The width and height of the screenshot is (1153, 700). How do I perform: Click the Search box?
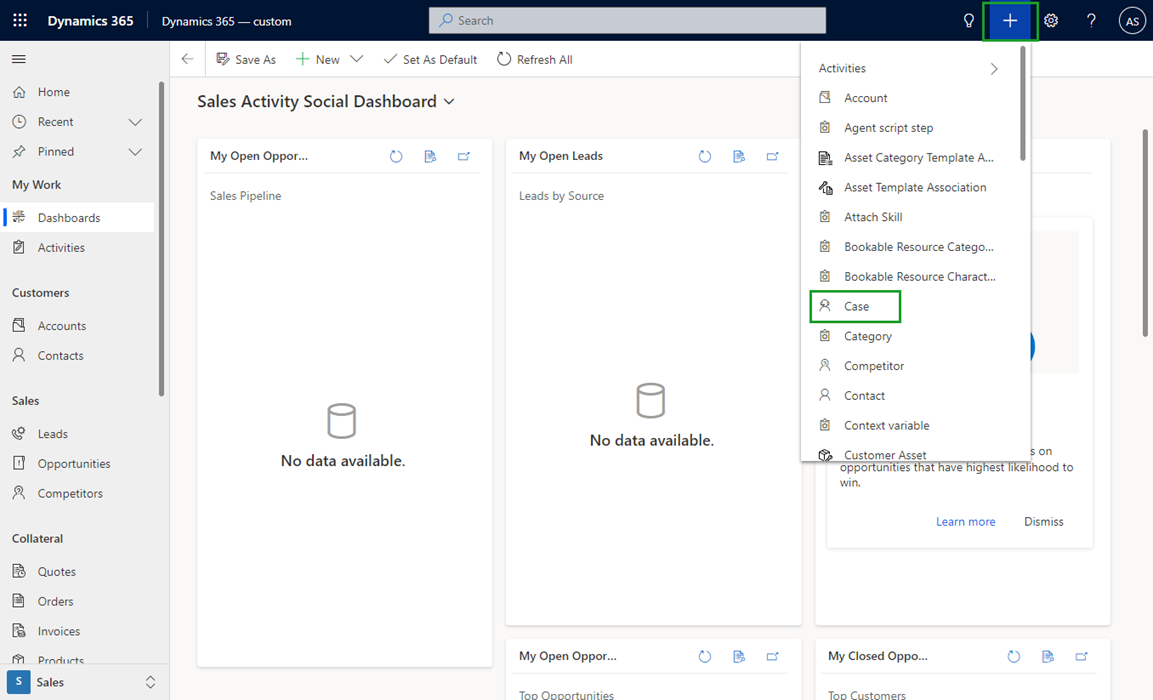[627, 20]
